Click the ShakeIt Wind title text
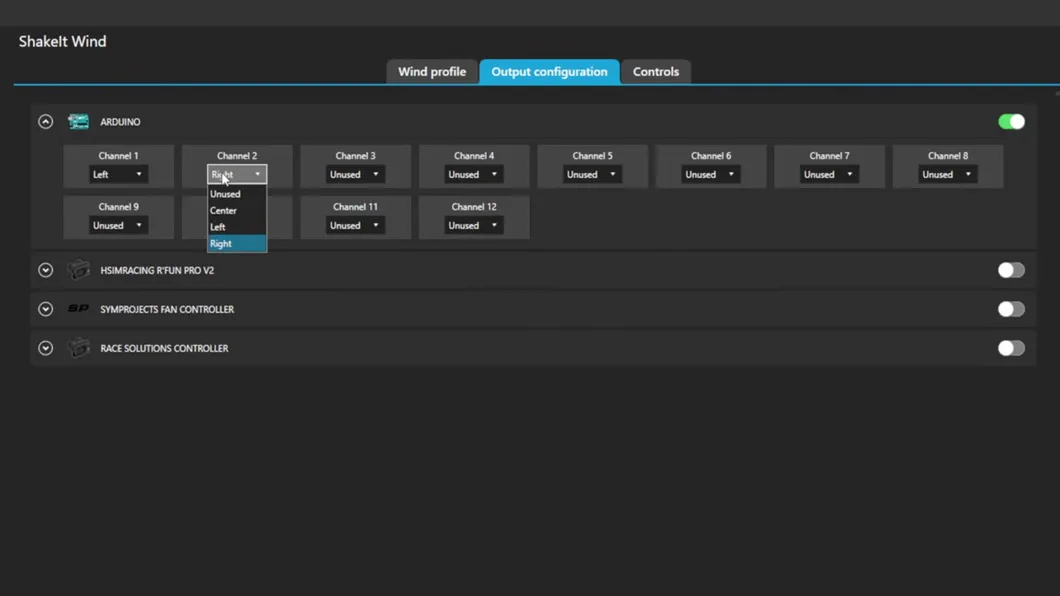The image size is (1060, 596). pyautogui.click(x=62, y=41)
